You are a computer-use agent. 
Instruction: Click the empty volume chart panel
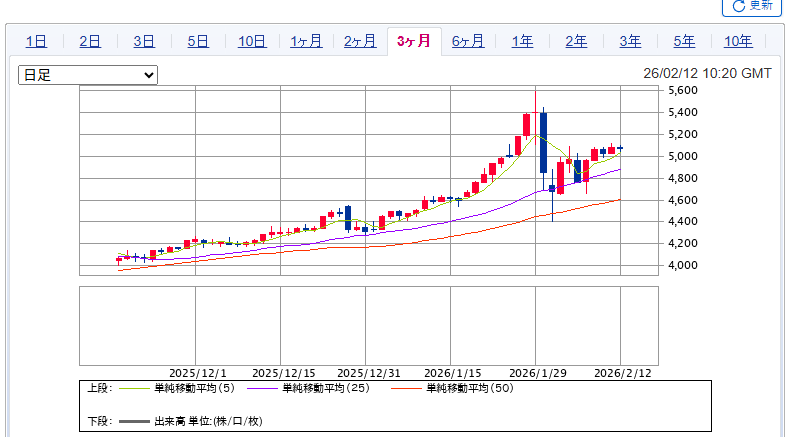pyautogui.click(x=368, y=326)
